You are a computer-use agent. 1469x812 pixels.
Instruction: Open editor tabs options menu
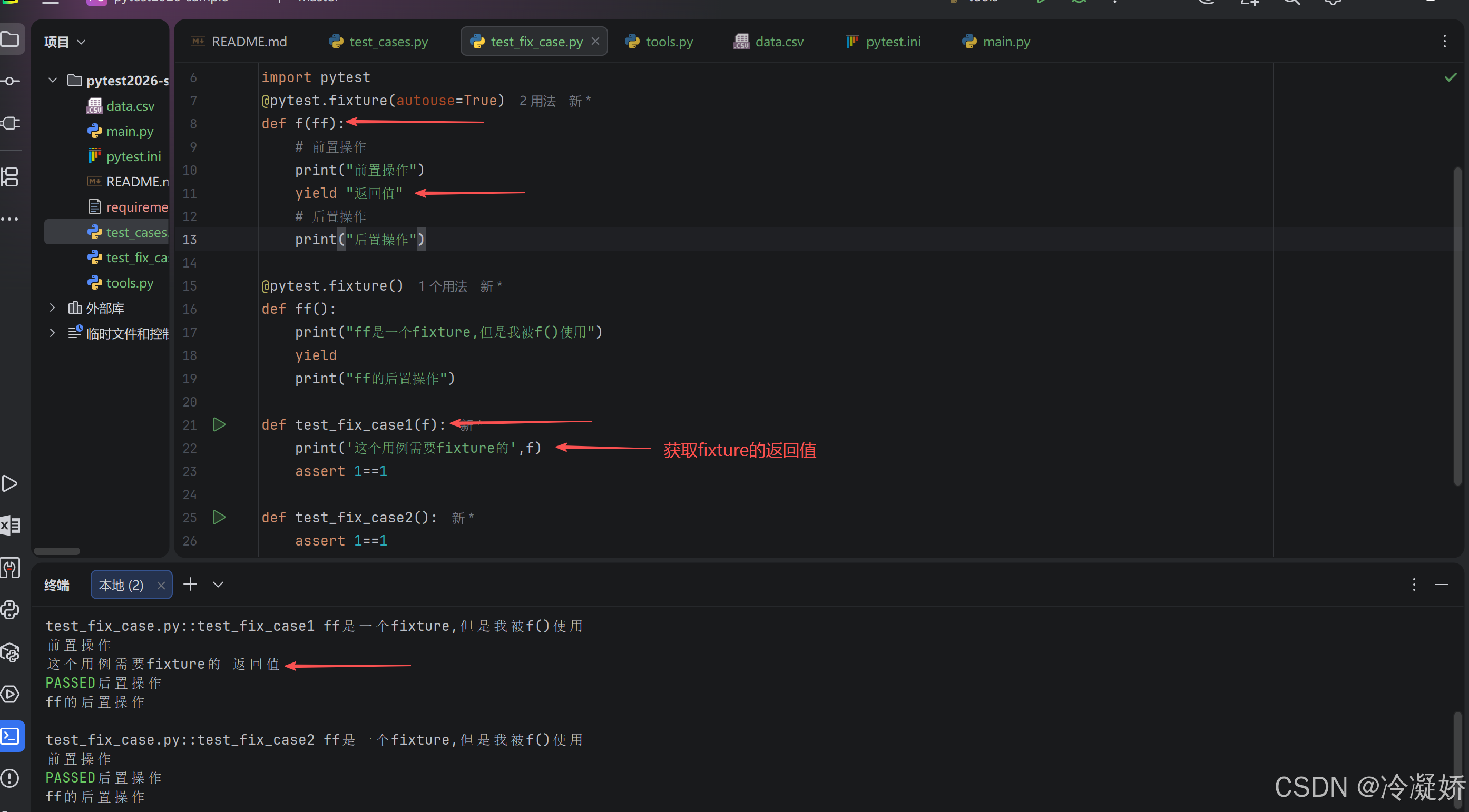[x=1444, y=41]
